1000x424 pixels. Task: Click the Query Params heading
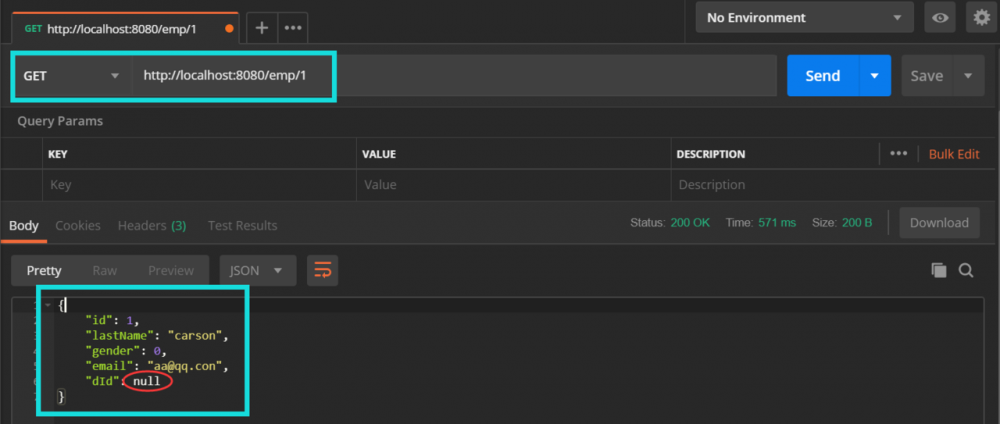coord(60,121)
